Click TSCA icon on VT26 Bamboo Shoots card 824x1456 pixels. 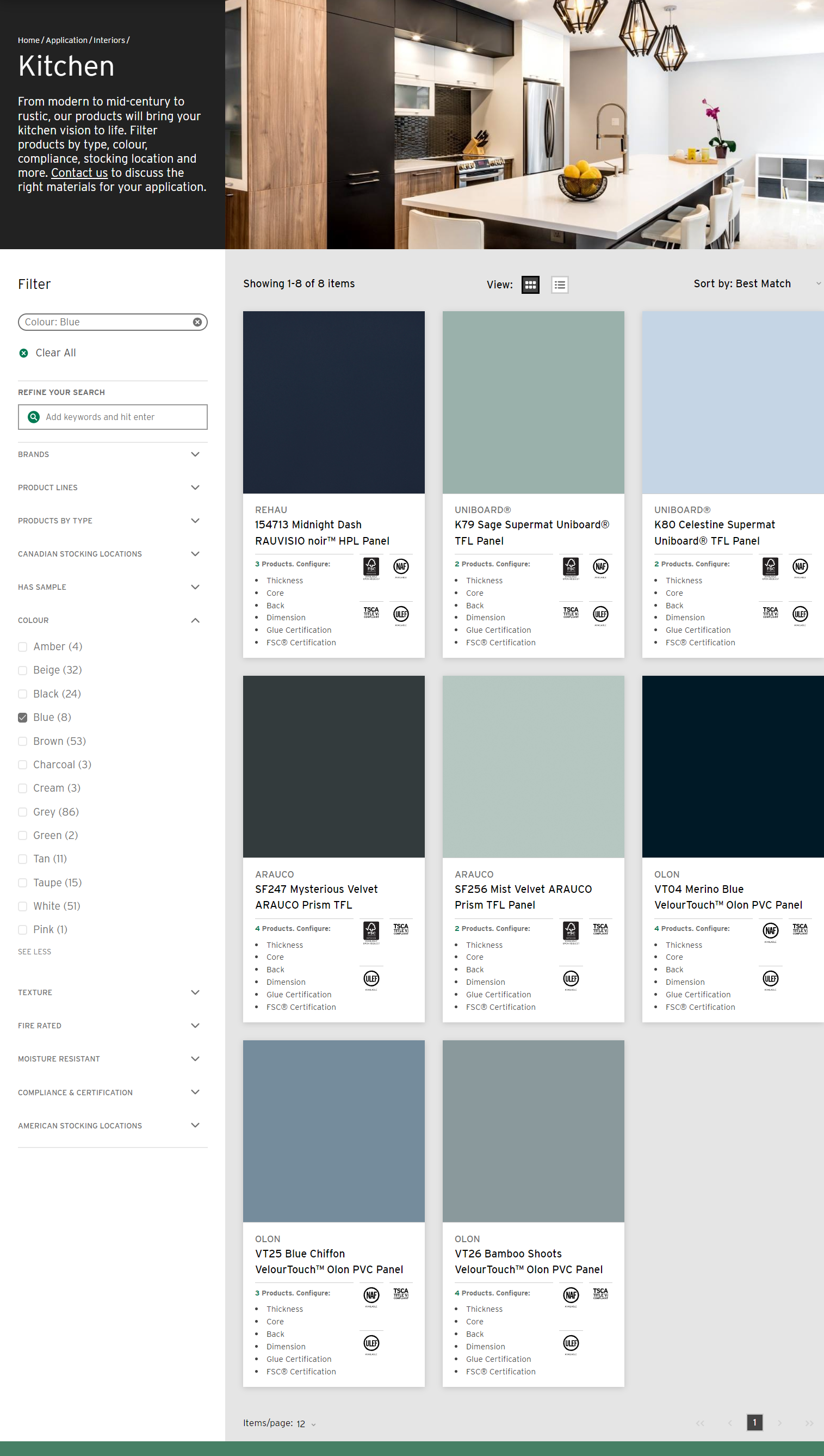600,1293
